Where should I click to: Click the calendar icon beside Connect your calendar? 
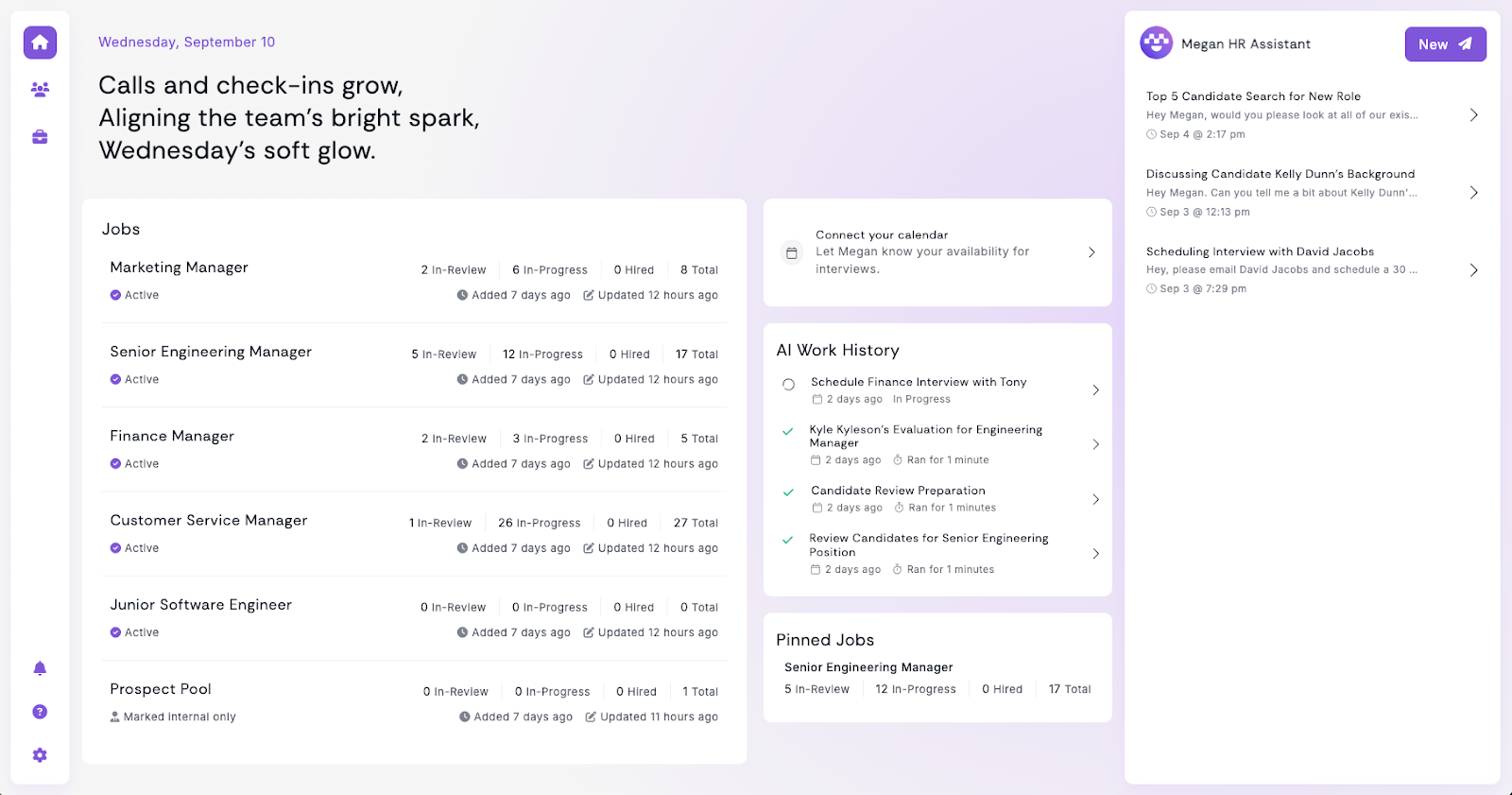click(792, 252)
